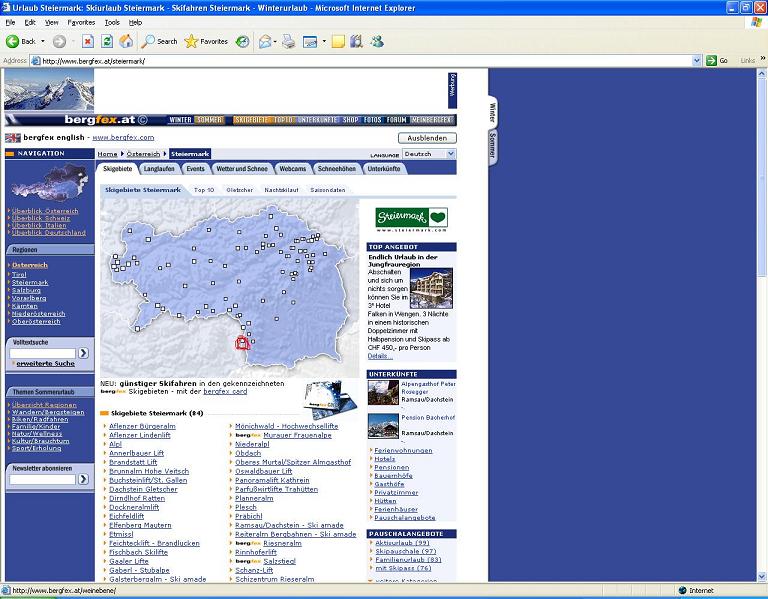Open the Mail toolbar icon
768x599 pixels.
pyautogui.click(x=265, y=42)
